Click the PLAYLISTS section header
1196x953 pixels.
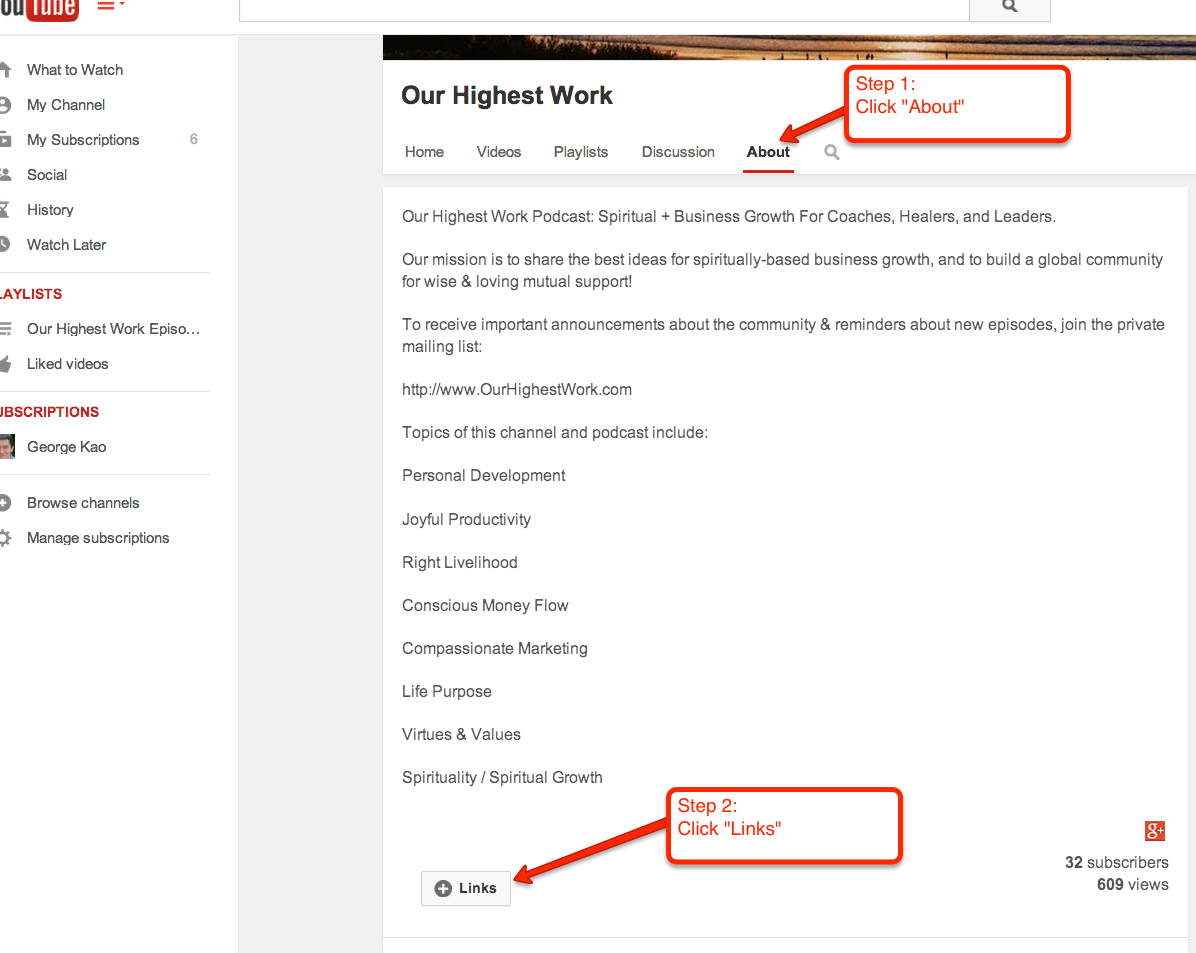click(x=31, y=294)
